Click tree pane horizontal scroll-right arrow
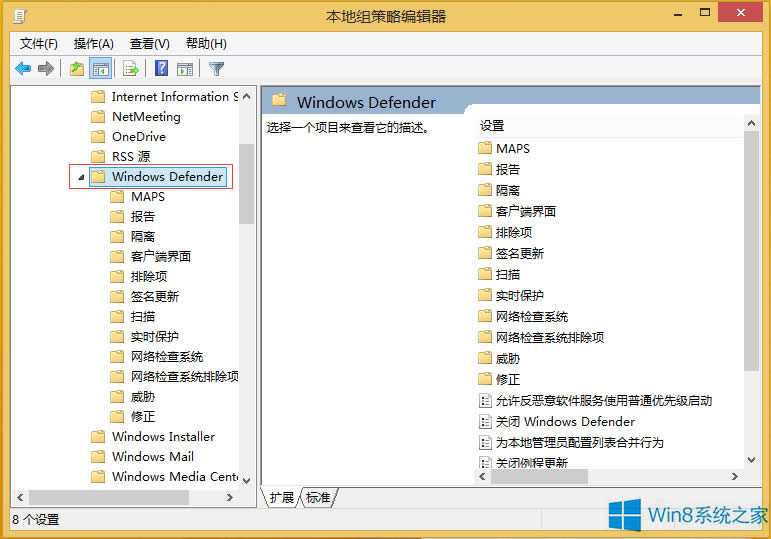This screenshot has width=771, height=539. coord(229,498)
